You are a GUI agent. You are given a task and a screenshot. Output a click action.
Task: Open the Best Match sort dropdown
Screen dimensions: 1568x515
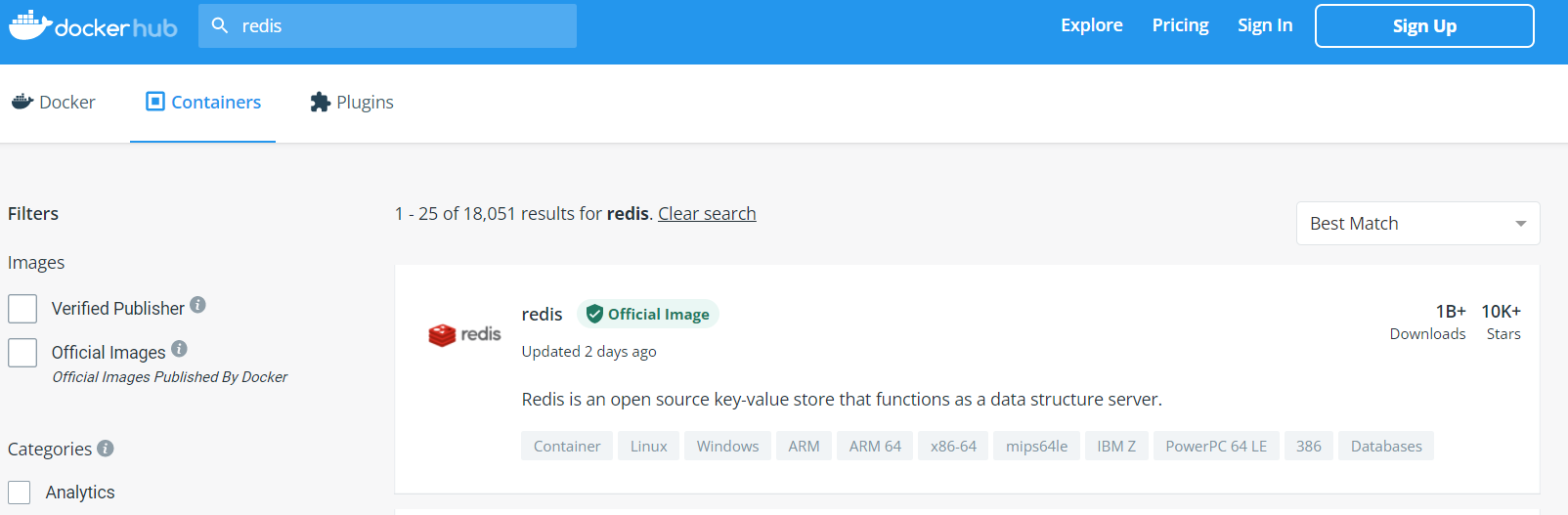click(1416, 224)
